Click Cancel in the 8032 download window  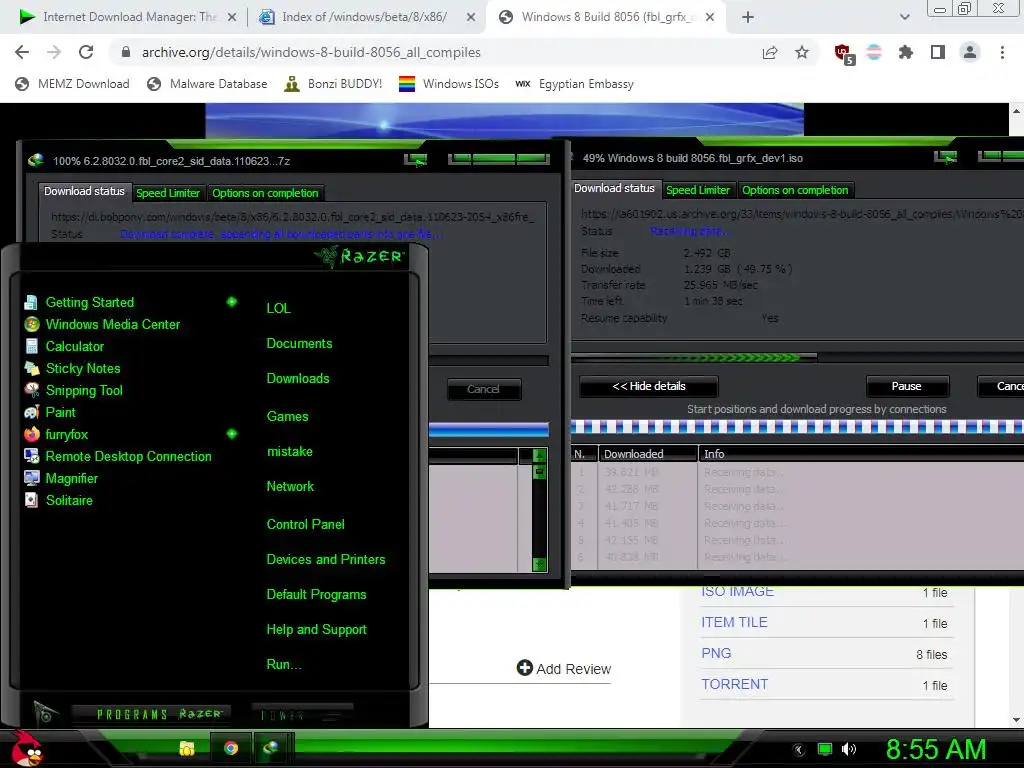point(483,389)
